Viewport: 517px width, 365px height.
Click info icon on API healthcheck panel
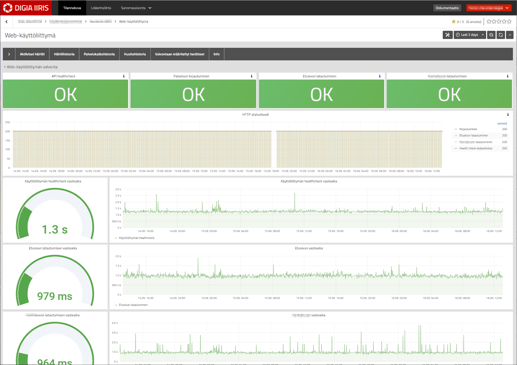pos(124,76)
